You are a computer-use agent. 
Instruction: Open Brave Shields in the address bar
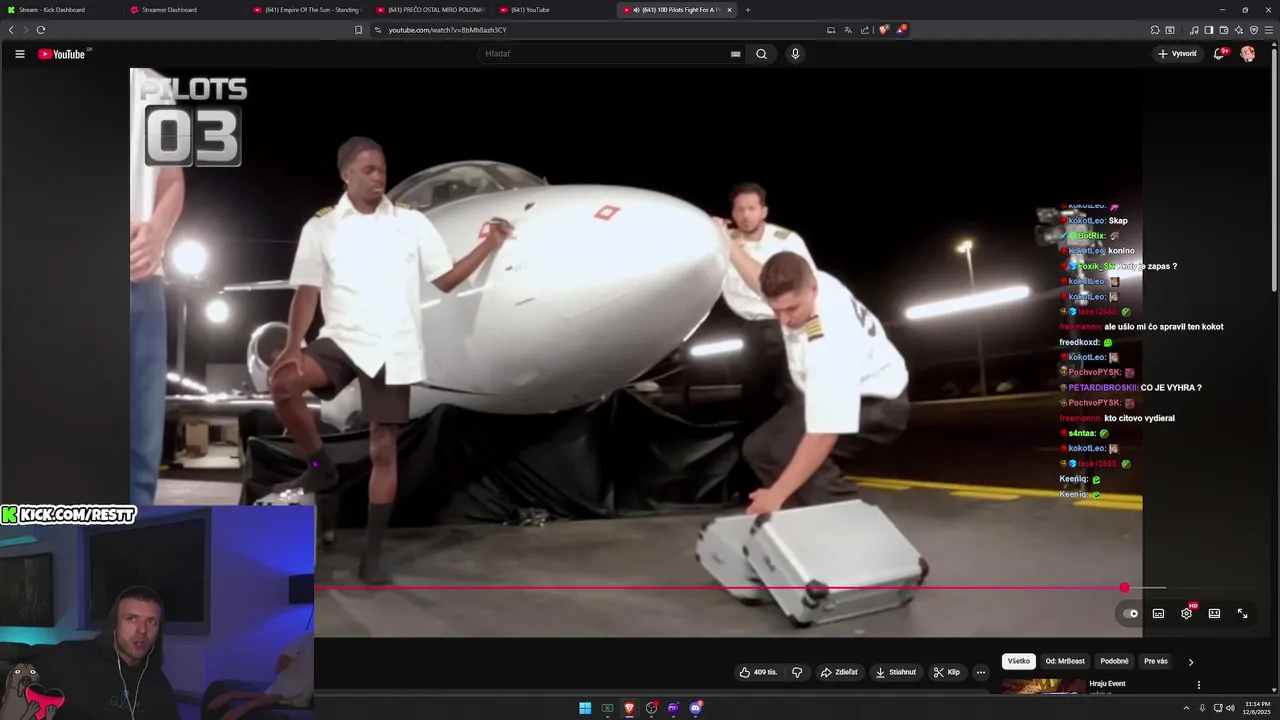point(883,30)
